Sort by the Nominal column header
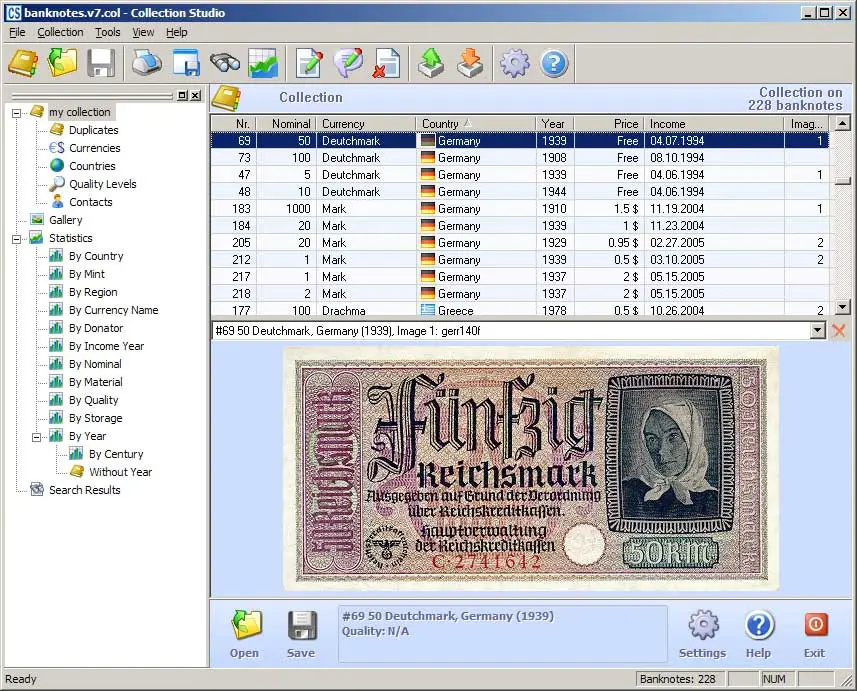 (286, 124)
